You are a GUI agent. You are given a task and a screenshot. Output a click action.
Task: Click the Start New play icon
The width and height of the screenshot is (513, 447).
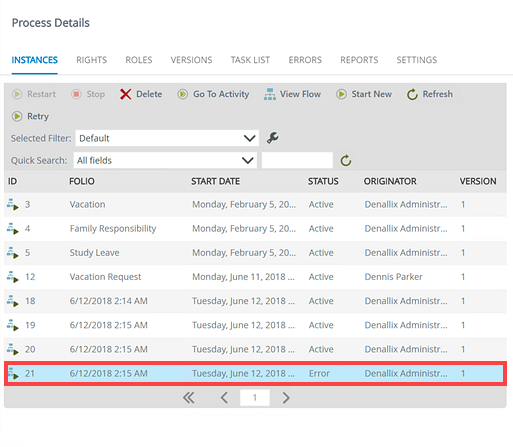[x=341, y=94]
